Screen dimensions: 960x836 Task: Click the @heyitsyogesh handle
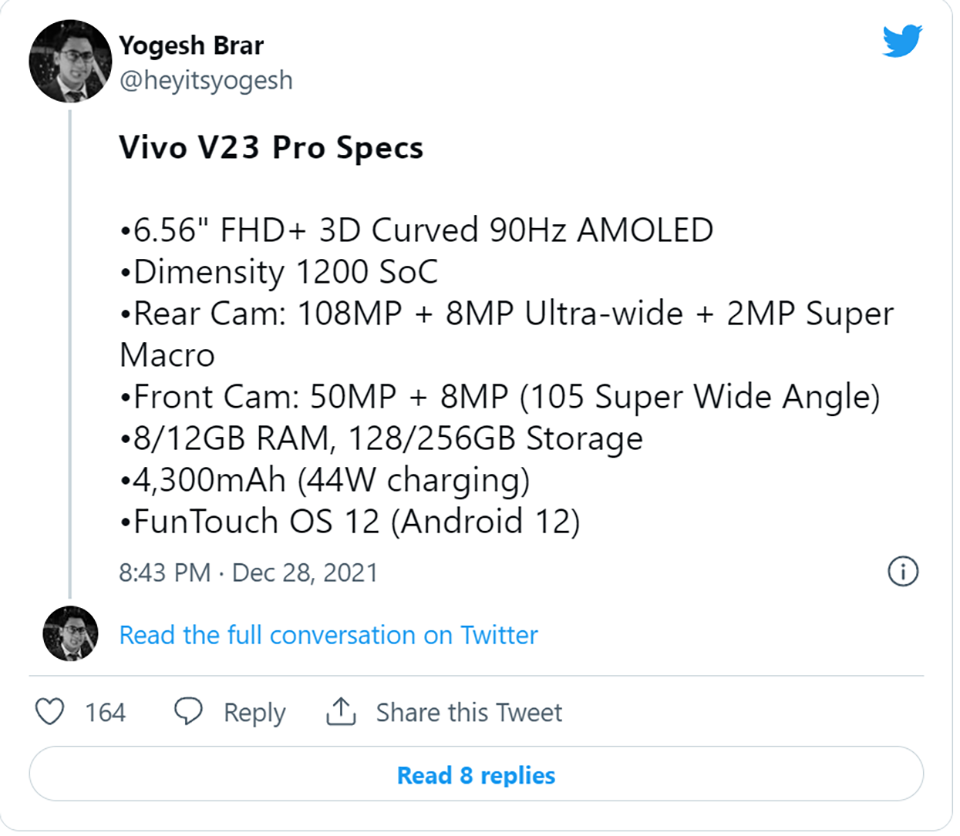(x=205, y=80)
